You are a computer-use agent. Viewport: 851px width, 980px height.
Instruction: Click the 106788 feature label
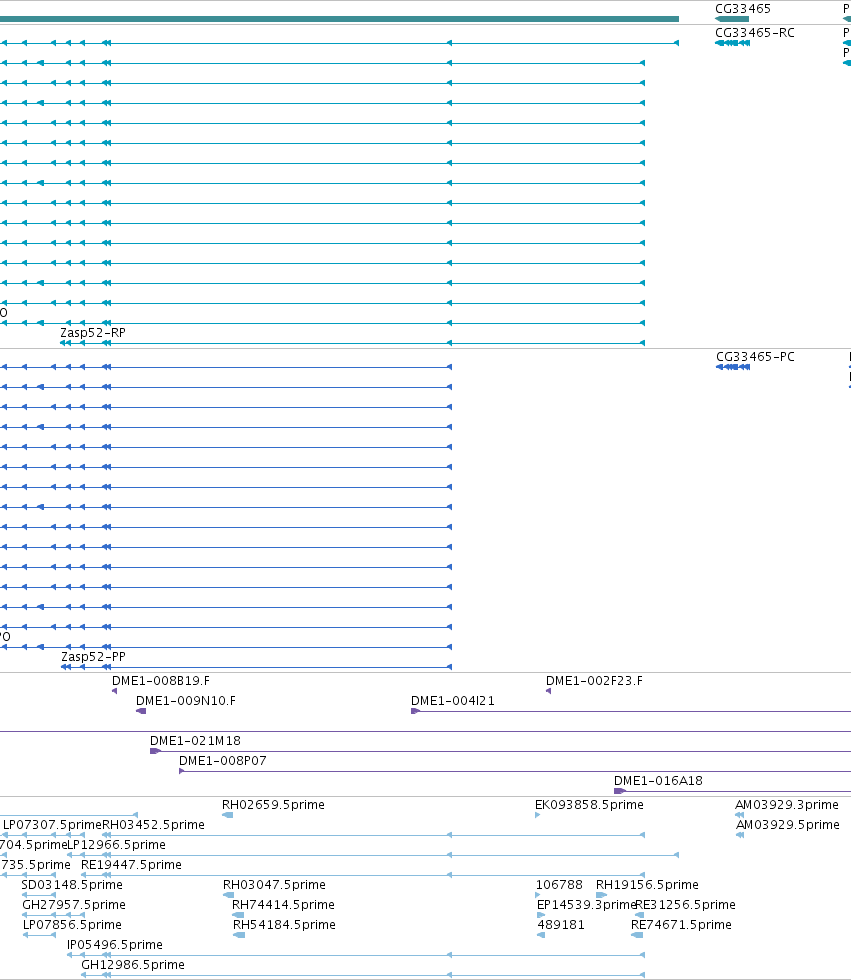tap(559, 884)
